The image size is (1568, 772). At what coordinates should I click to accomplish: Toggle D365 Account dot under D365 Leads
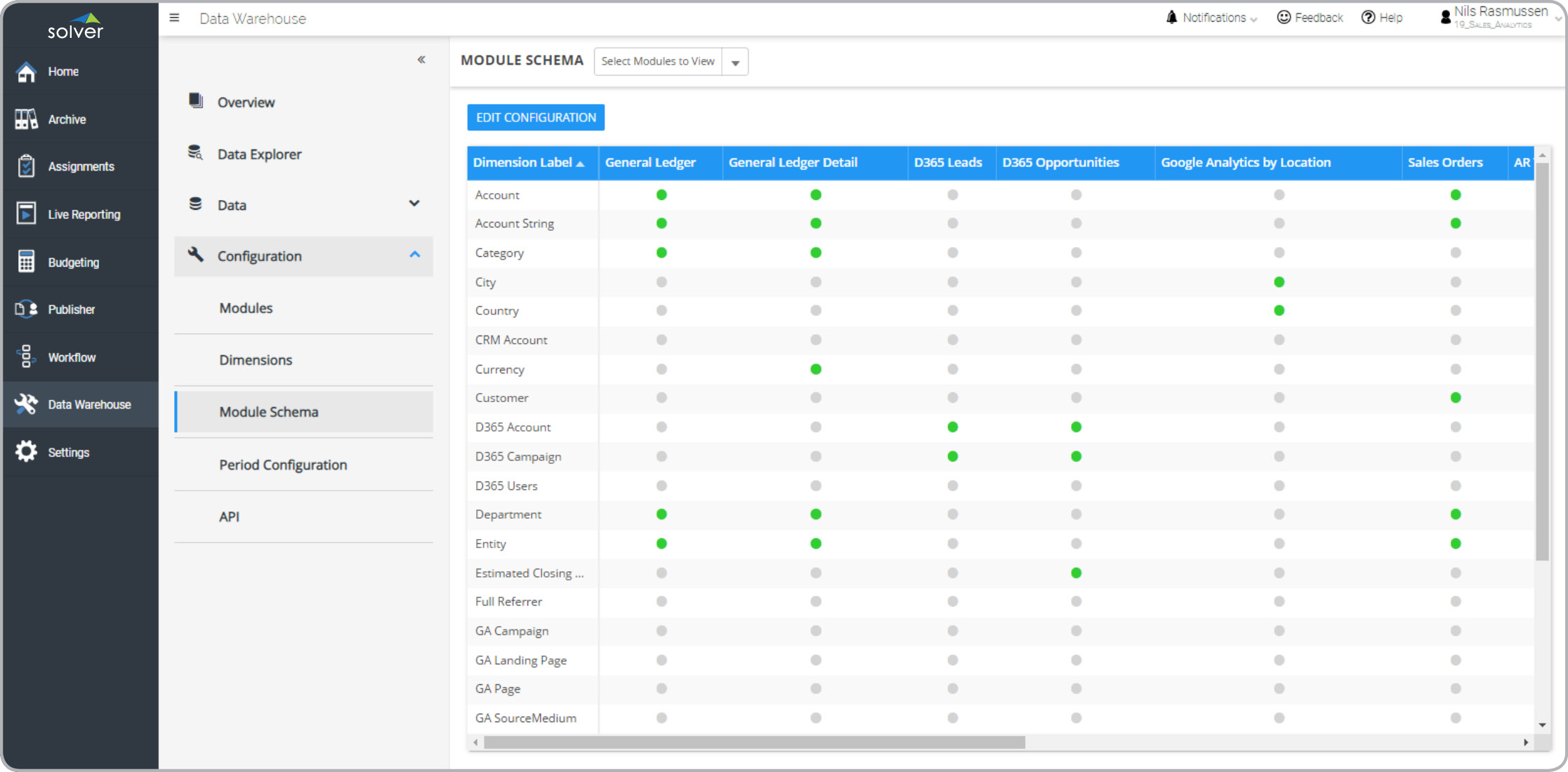(953, 427)
